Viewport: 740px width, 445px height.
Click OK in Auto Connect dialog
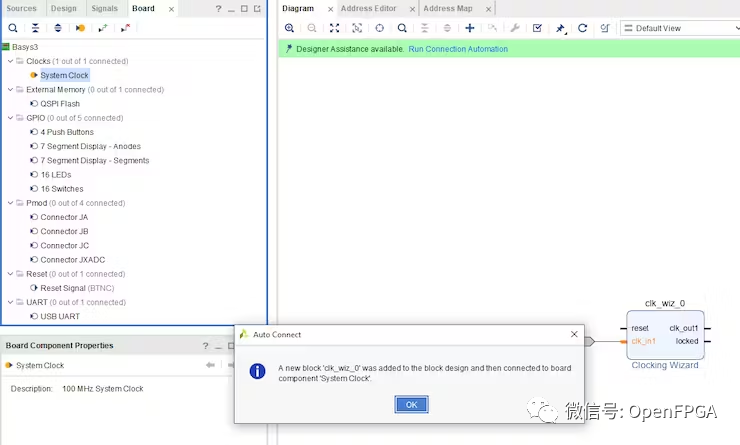(x=411, y=404)
